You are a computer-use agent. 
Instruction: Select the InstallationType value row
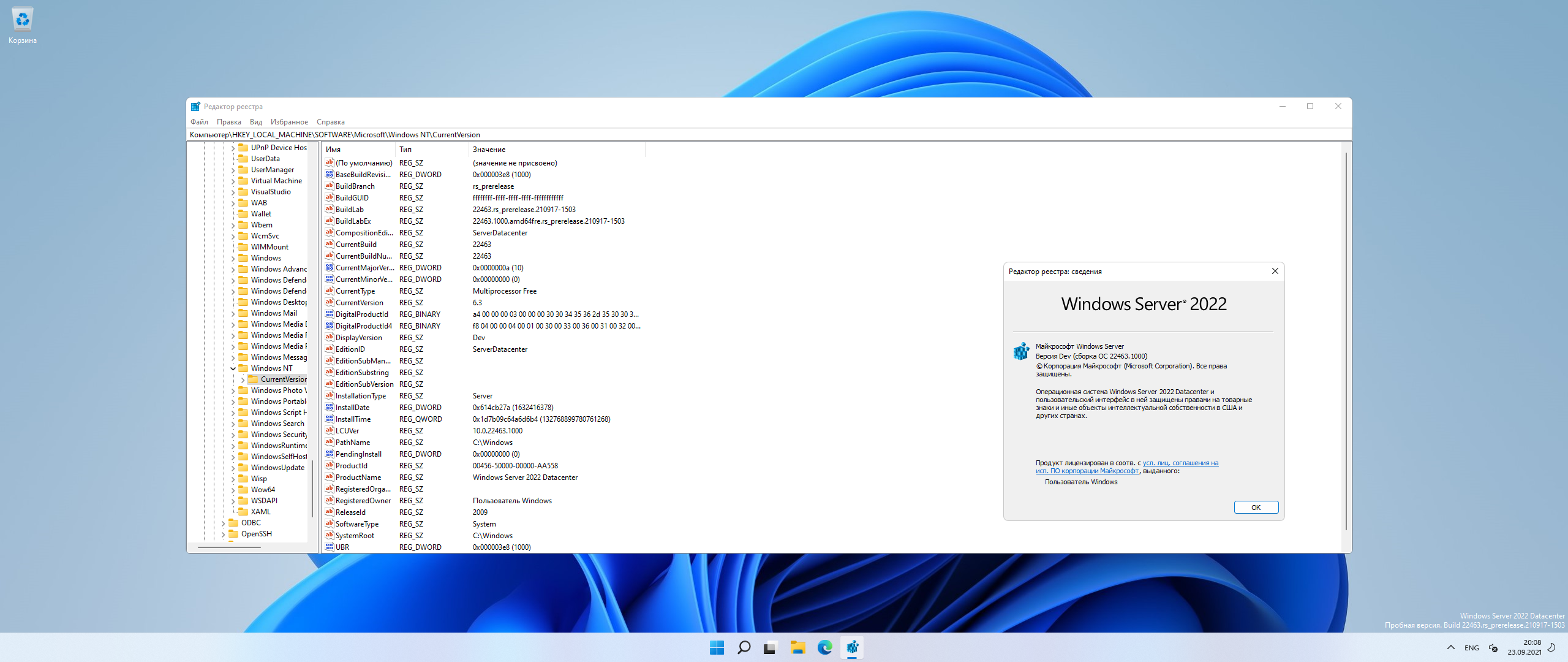pyautogui.click(x=484, y=396)
